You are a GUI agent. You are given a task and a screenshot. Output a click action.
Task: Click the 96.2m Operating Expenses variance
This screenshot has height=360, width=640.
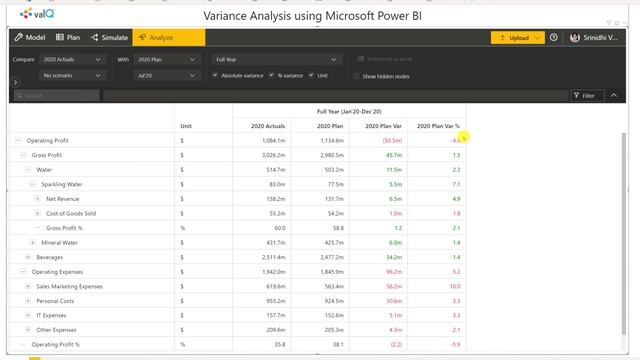point(394,272)
